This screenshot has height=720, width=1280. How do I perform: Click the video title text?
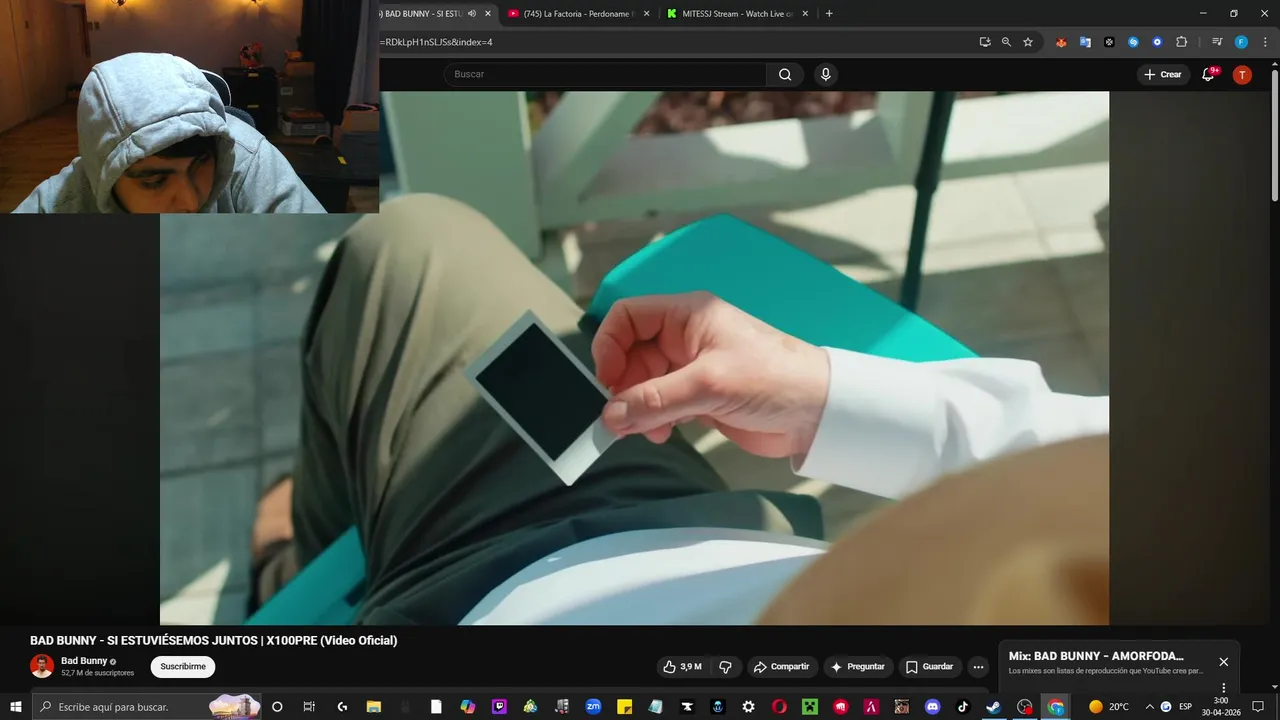(213, 641)
